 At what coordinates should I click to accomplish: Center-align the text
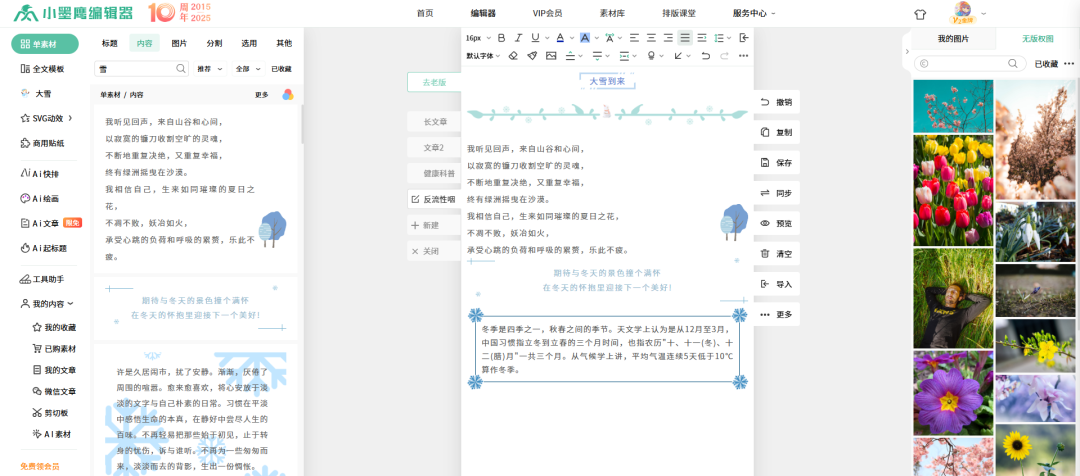pyautogui.click(x=652, y=38)
